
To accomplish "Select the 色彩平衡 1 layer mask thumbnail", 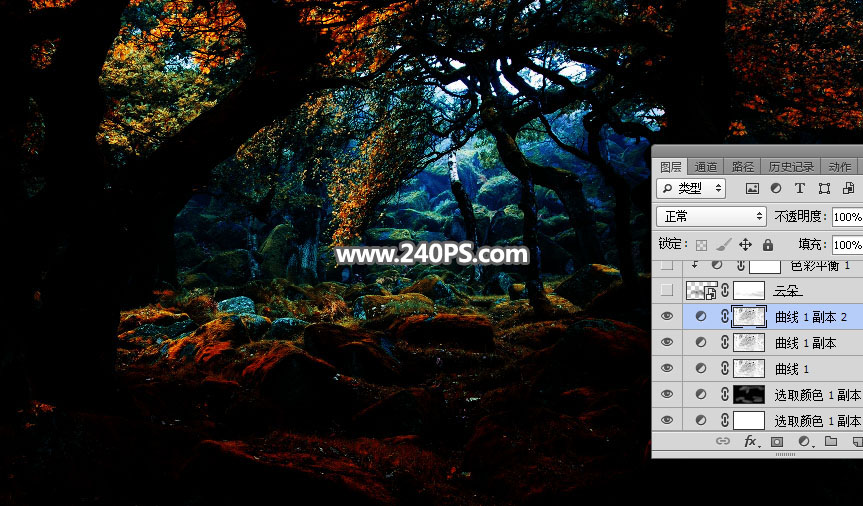I will click(x=765, y=266).
